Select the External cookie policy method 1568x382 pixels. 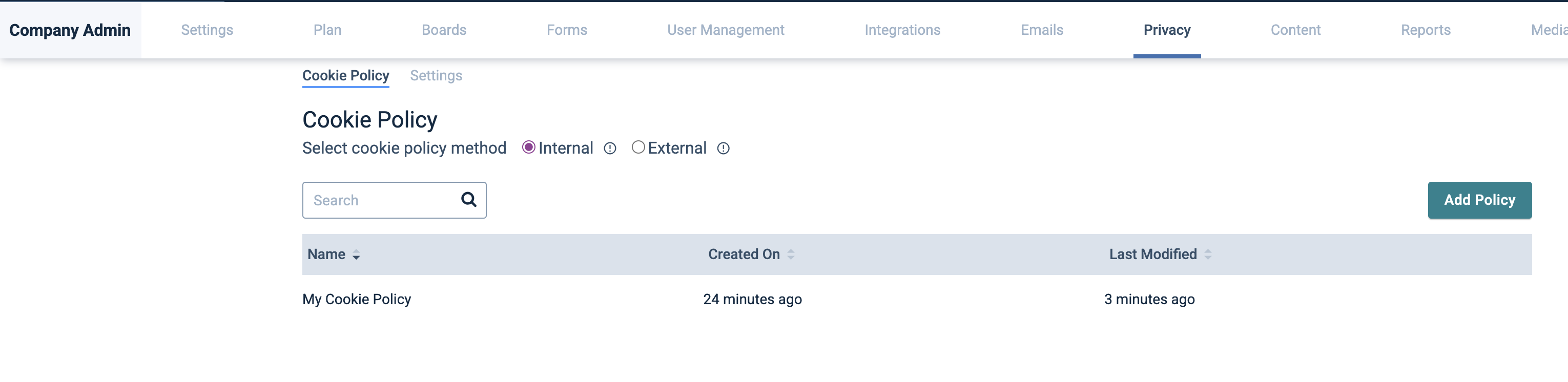(637, 148)
